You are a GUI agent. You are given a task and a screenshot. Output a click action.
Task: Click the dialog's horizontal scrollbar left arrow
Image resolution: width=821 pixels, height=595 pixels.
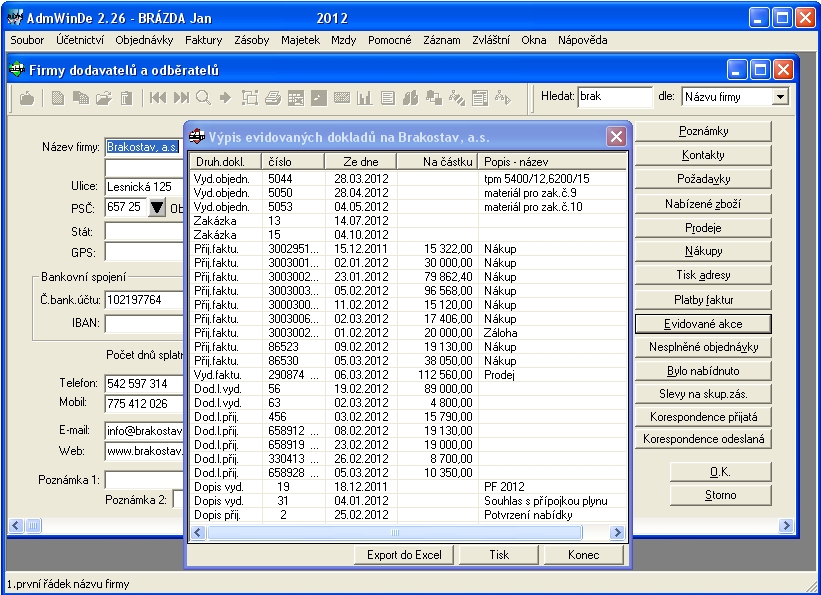[x=197, y=533]
